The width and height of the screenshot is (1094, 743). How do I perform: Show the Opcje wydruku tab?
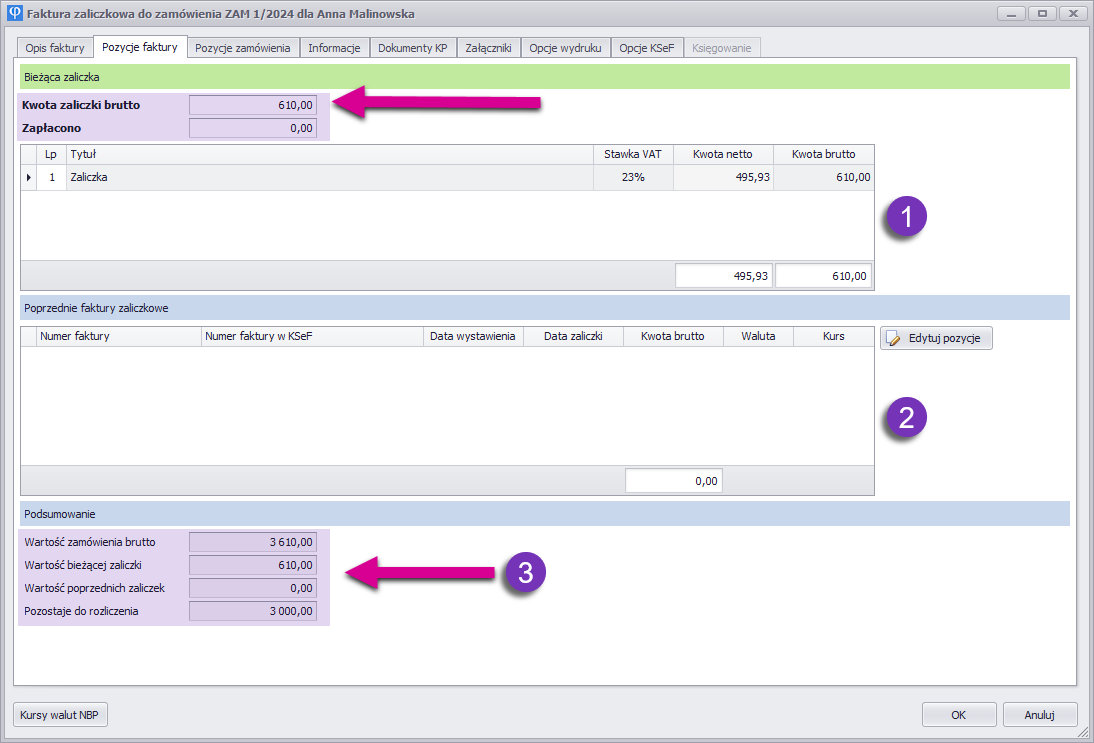coord(565,47)
